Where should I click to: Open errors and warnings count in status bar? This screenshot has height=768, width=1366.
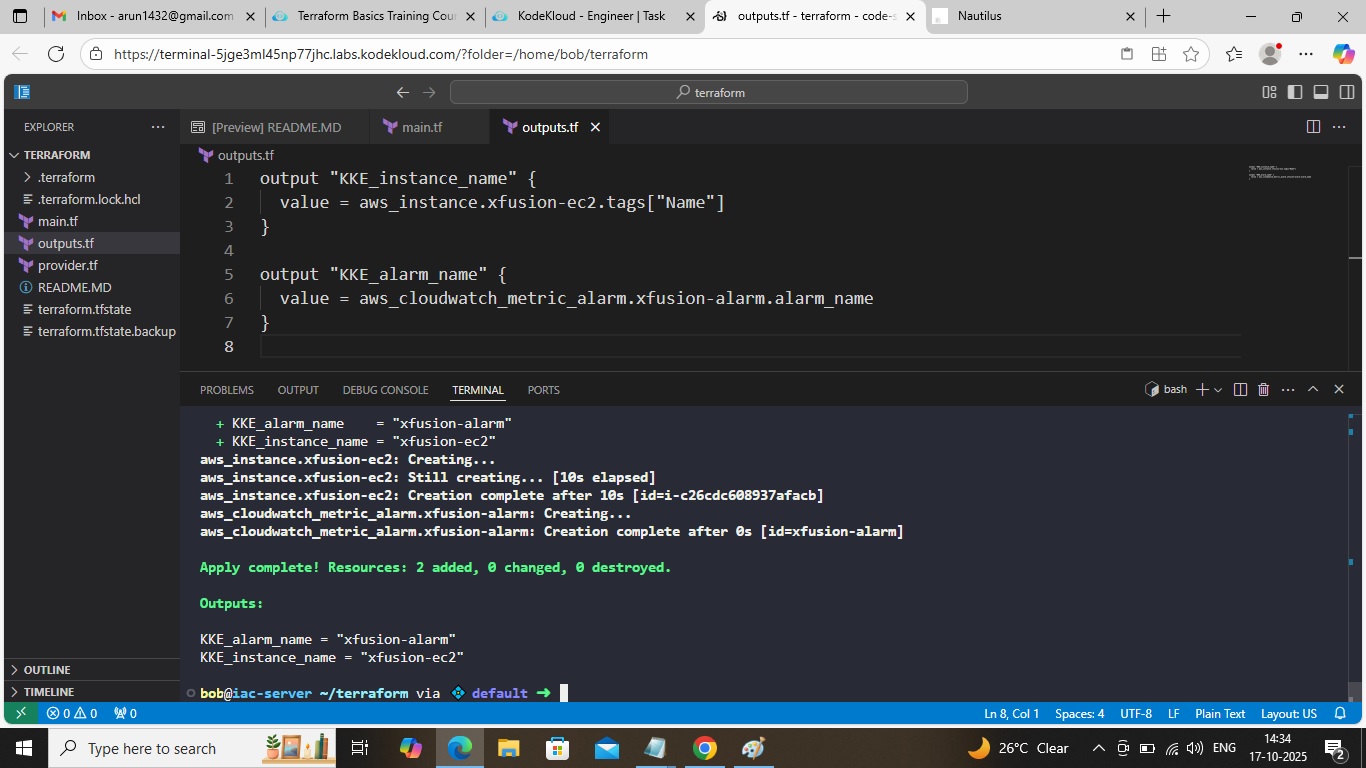point(72,714)
